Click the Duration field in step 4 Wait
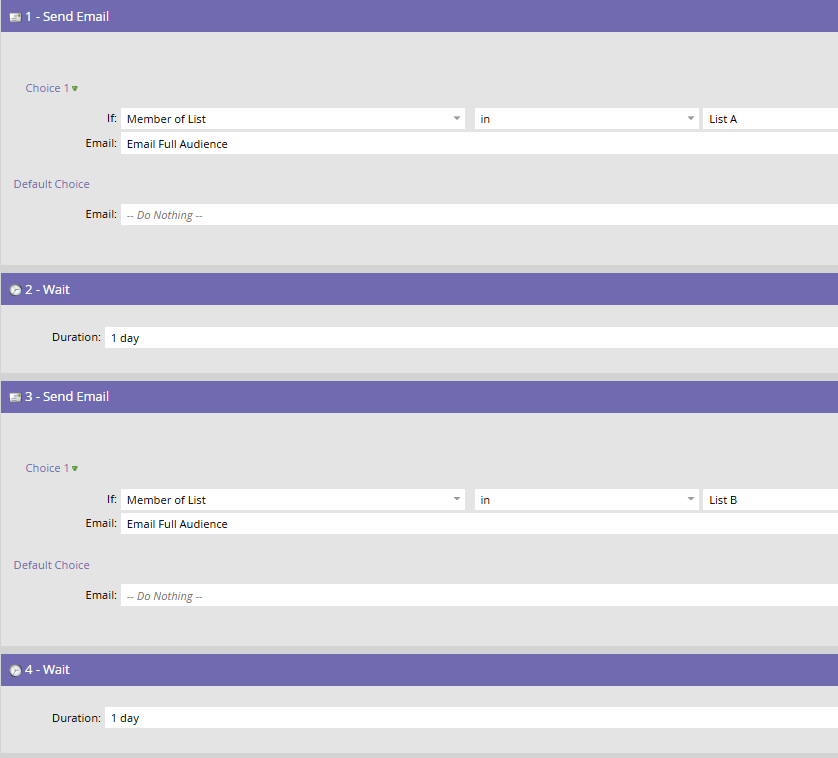This screenshot has height=758, width=838. point(470,718)
